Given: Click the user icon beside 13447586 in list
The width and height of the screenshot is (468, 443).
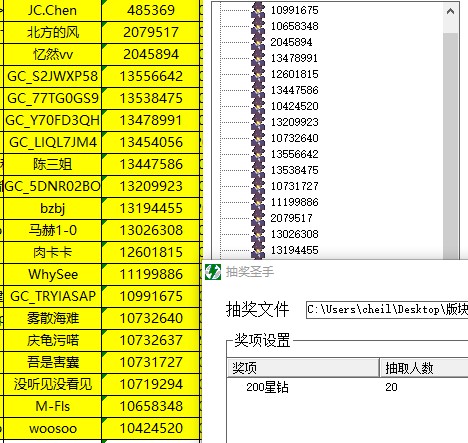Looking at the screenshot, I should coord(258,90).
